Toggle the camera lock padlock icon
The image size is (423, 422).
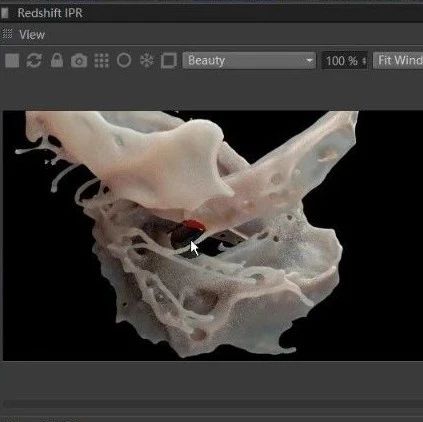pyautogui.click(x=57, y=61)
